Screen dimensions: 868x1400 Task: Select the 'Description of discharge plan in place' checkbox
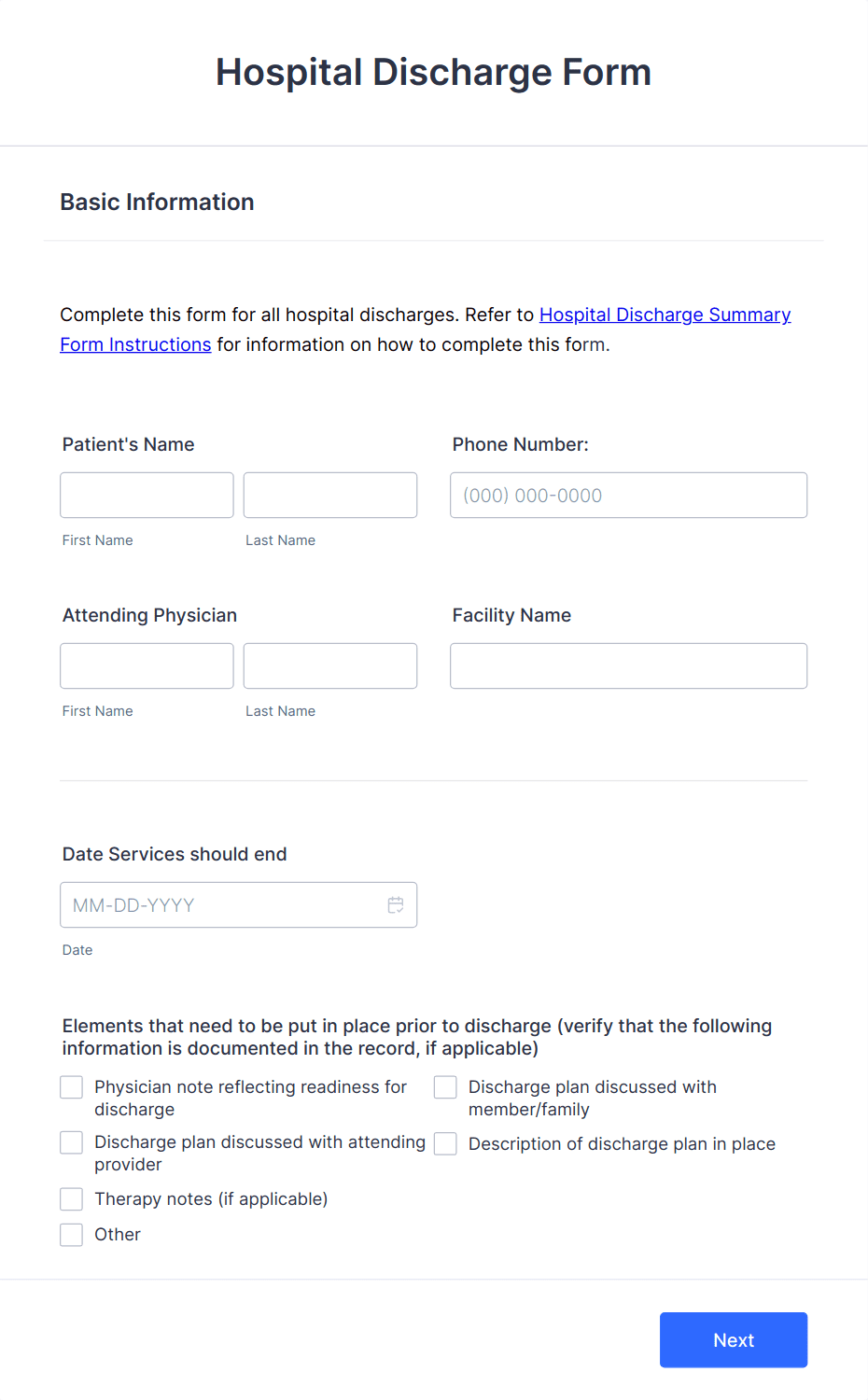[444, 1143]
